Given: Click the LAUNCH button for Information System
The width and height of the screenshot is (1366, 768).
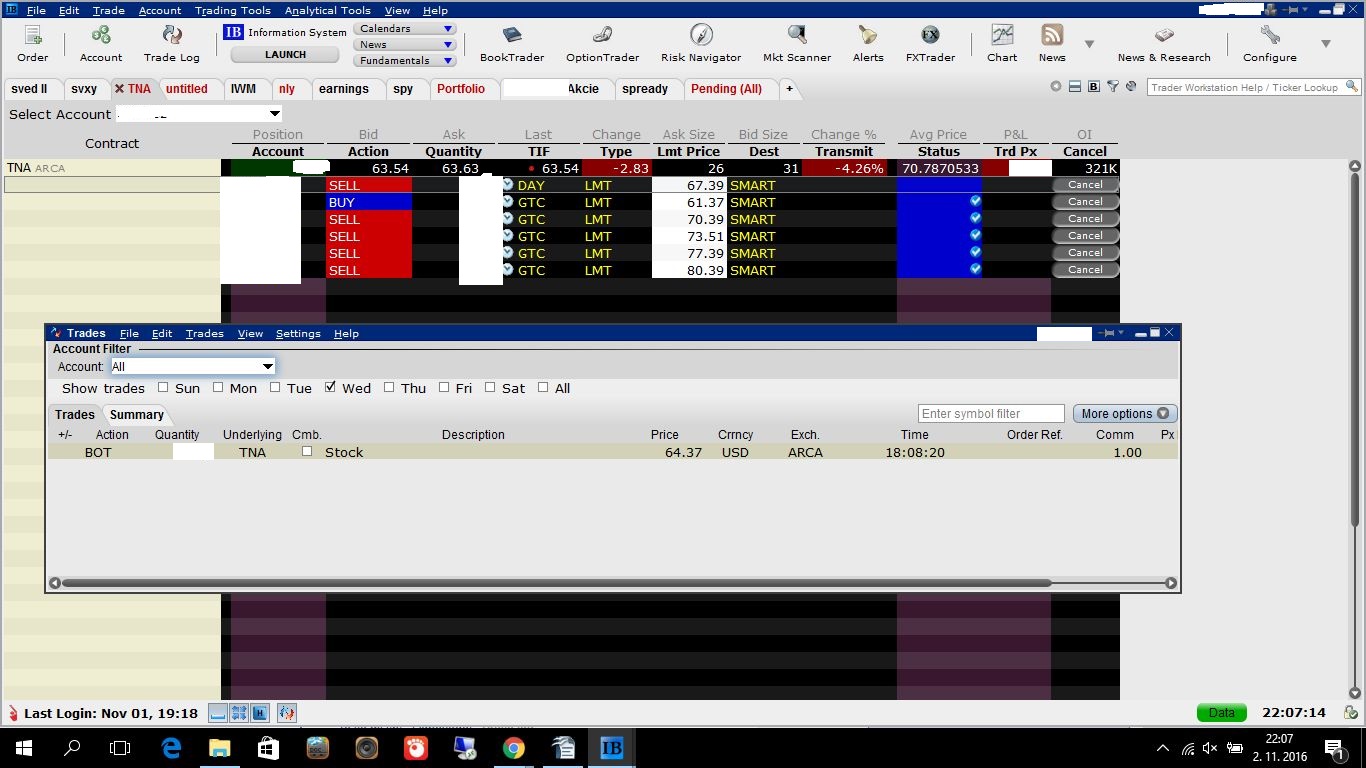Looking at the screenshot, I should (x=285, y=54).
